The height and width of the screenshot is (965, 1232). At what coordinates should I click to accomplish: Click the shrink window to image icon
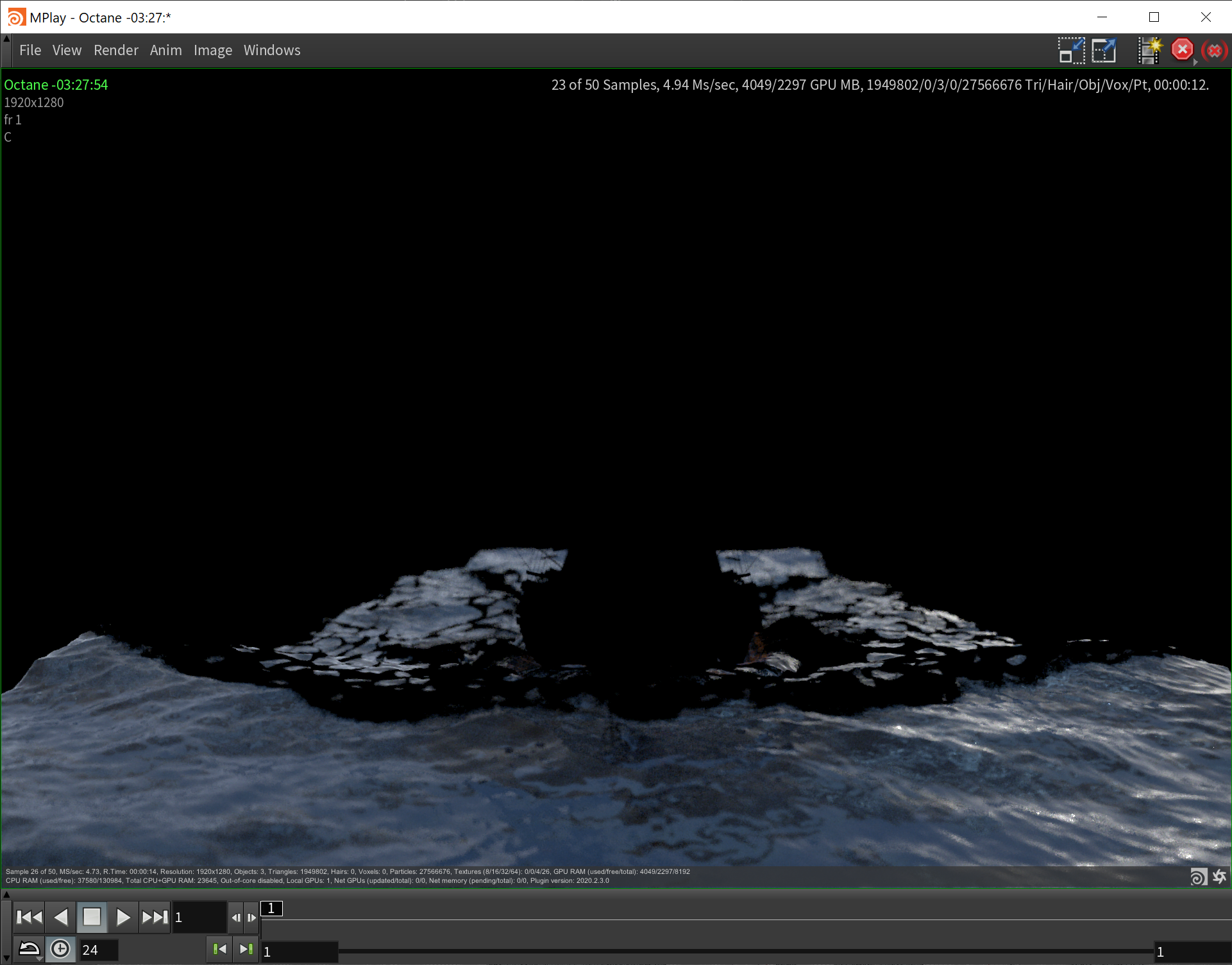[x=1071, y=50]
